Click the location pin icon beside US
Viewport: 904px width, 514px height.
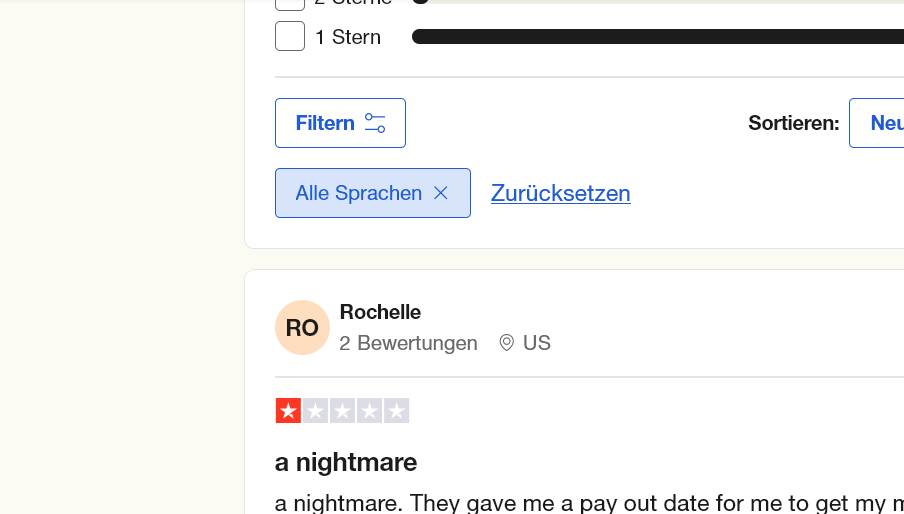tap(507, 343)
